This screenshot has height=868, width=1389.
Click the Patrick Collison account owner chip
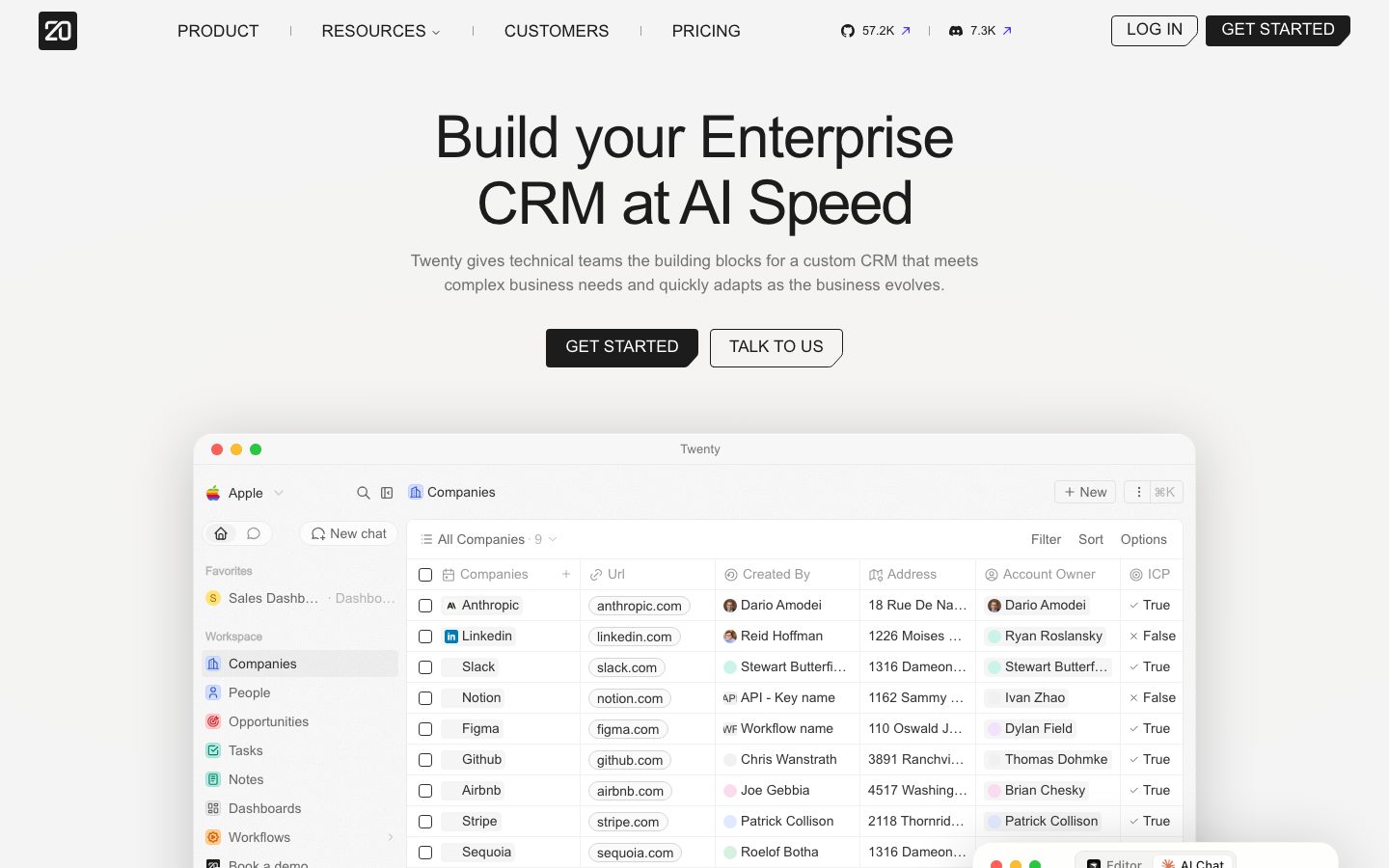point(1042,822)
